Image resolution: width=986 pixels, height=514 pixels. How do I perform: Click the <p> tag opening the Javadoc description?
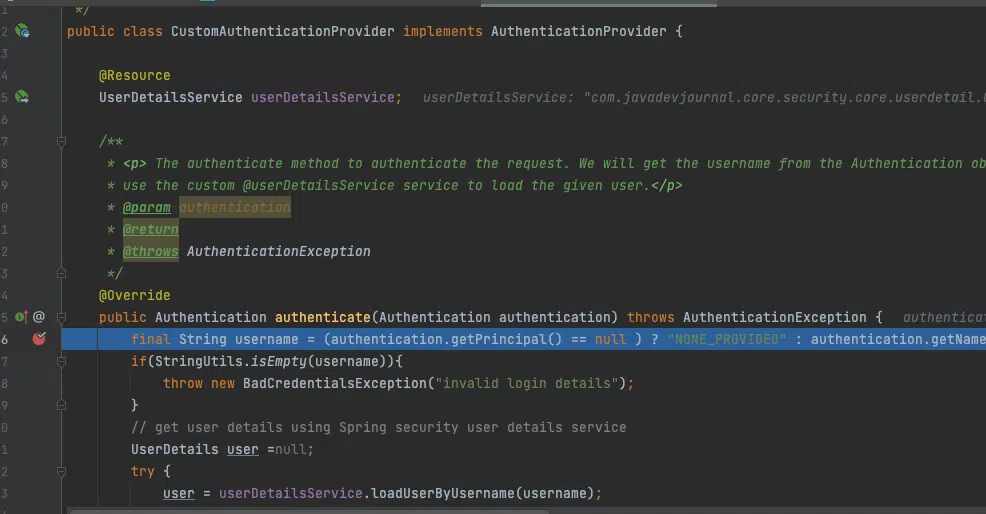coord(135,164)
